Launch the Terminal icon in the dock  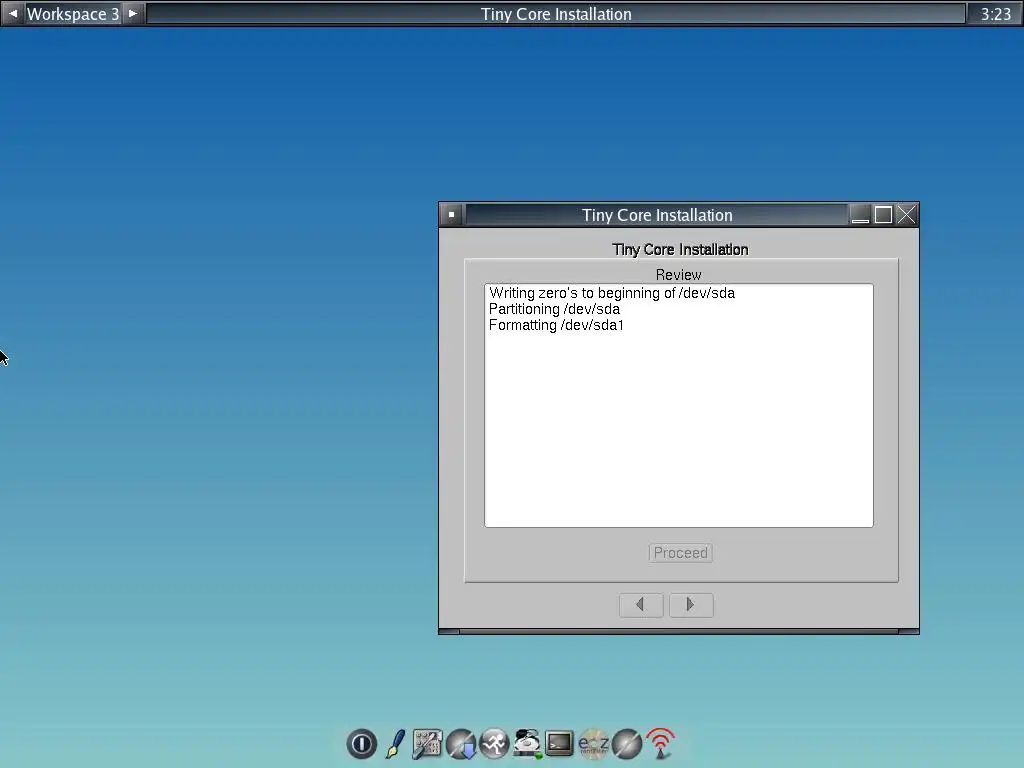(x=560, y=744)
